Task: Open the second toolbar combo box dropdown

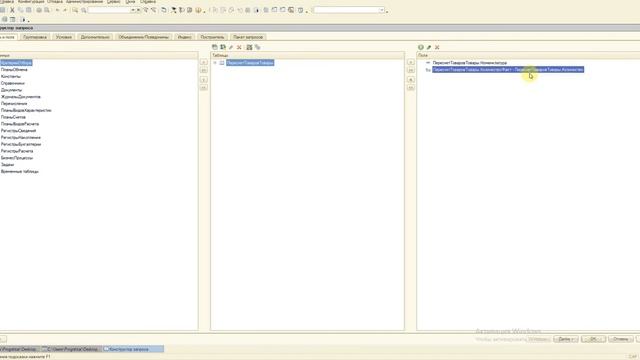Action: point(382,10)
